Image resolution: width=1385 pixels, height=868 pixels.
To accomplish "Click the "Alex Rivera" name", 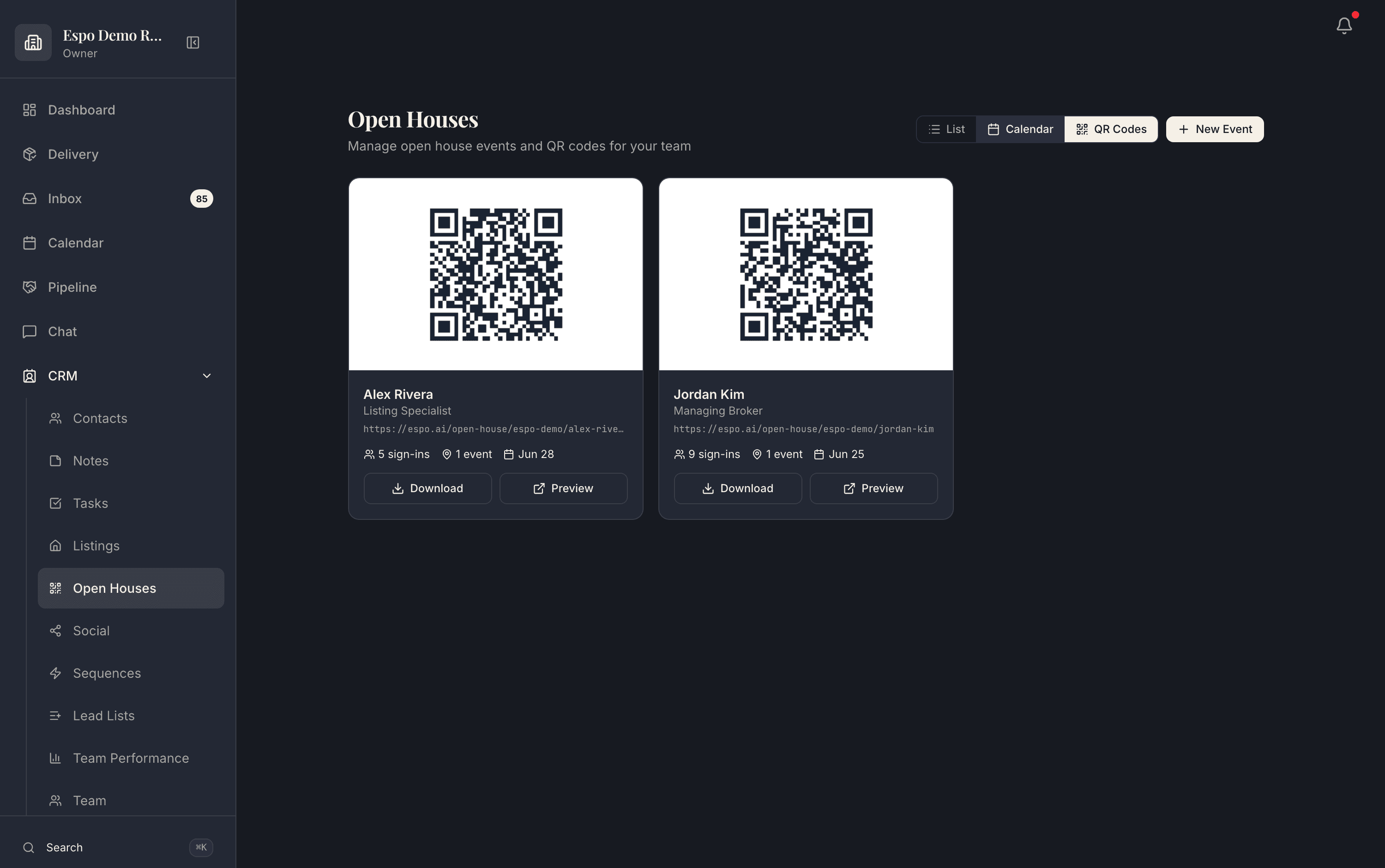I will [398, 394].
